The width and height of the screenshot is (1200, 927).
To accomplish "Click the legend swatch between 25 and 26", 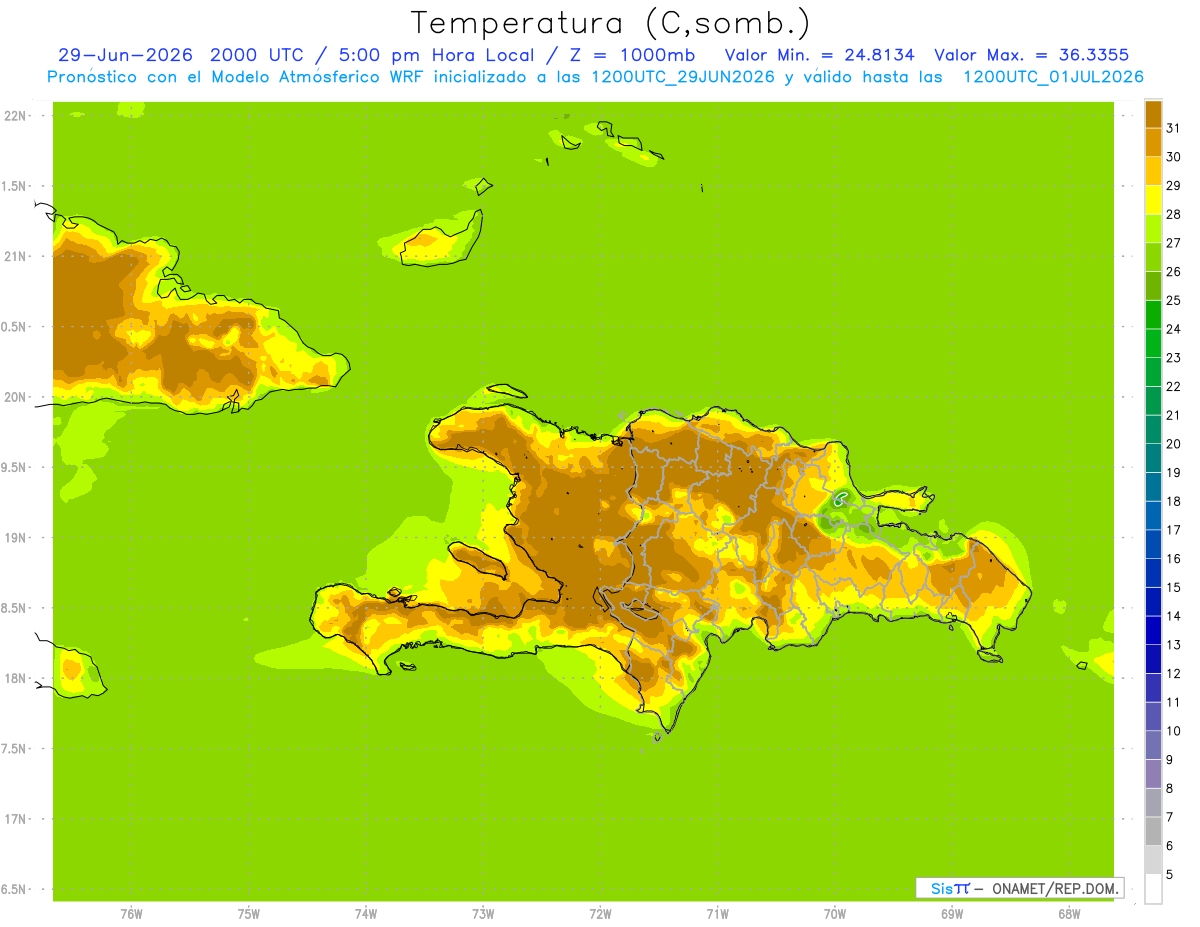I will [x=1153, y=285].
